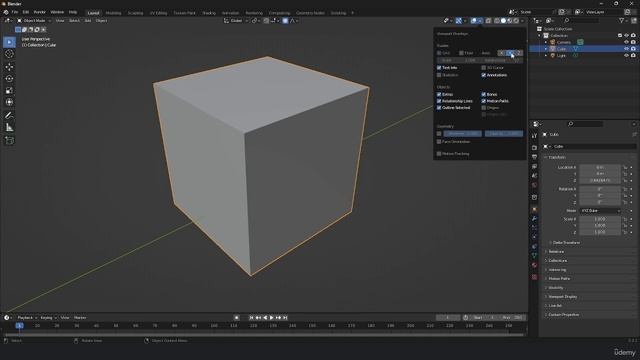This screenshot has width=640, height=360.
Task: Toggle the Bones overlay checkbox
Action: [484, 94]
